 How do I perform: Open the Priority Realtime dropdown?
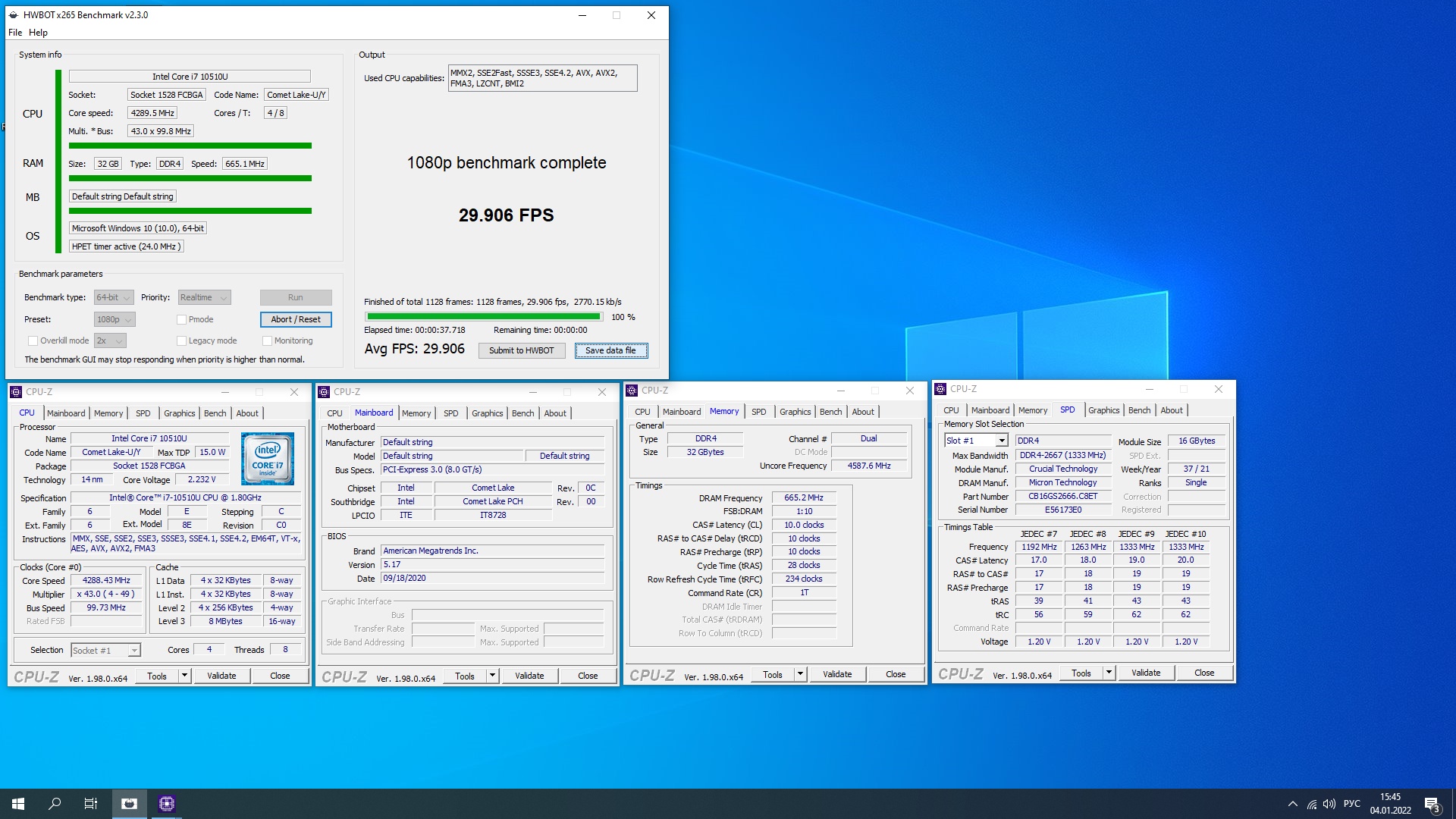[204, 298]
